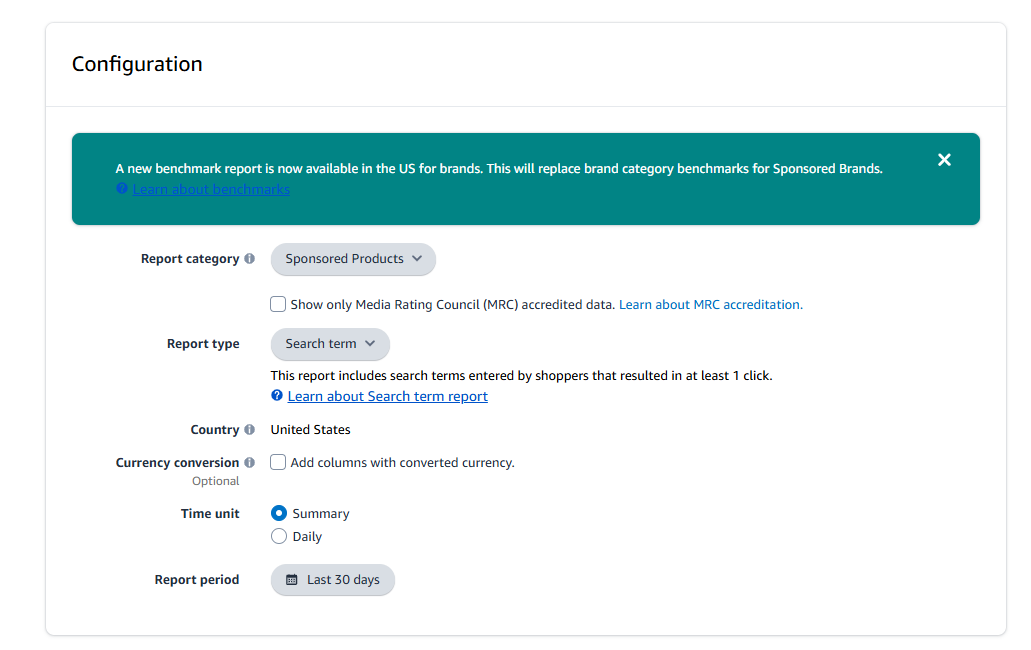The width and height of the screenshot is (1031, 650).
Task: Click calendar icon in Report period button
Action: pyautogui.click(x=292, y=580)
